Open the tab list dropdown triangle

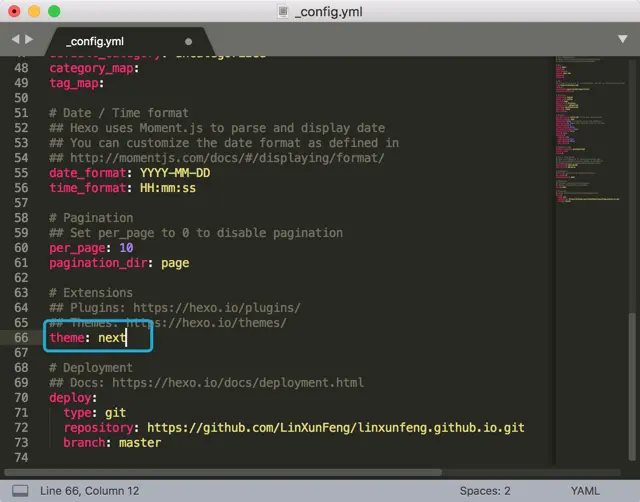click(622, 39)
